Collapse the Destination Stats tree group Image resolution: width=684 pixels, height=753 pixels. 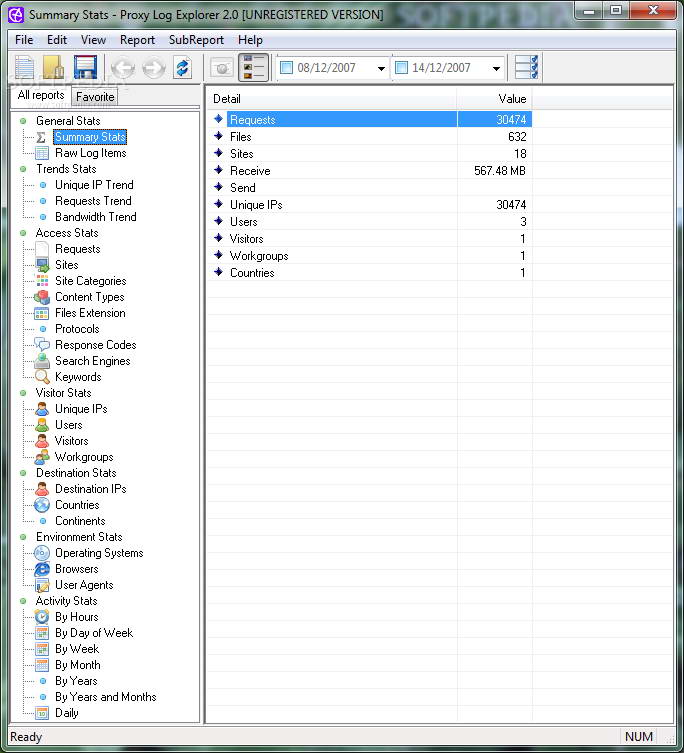pyautogui.click(x=23, y=473)
